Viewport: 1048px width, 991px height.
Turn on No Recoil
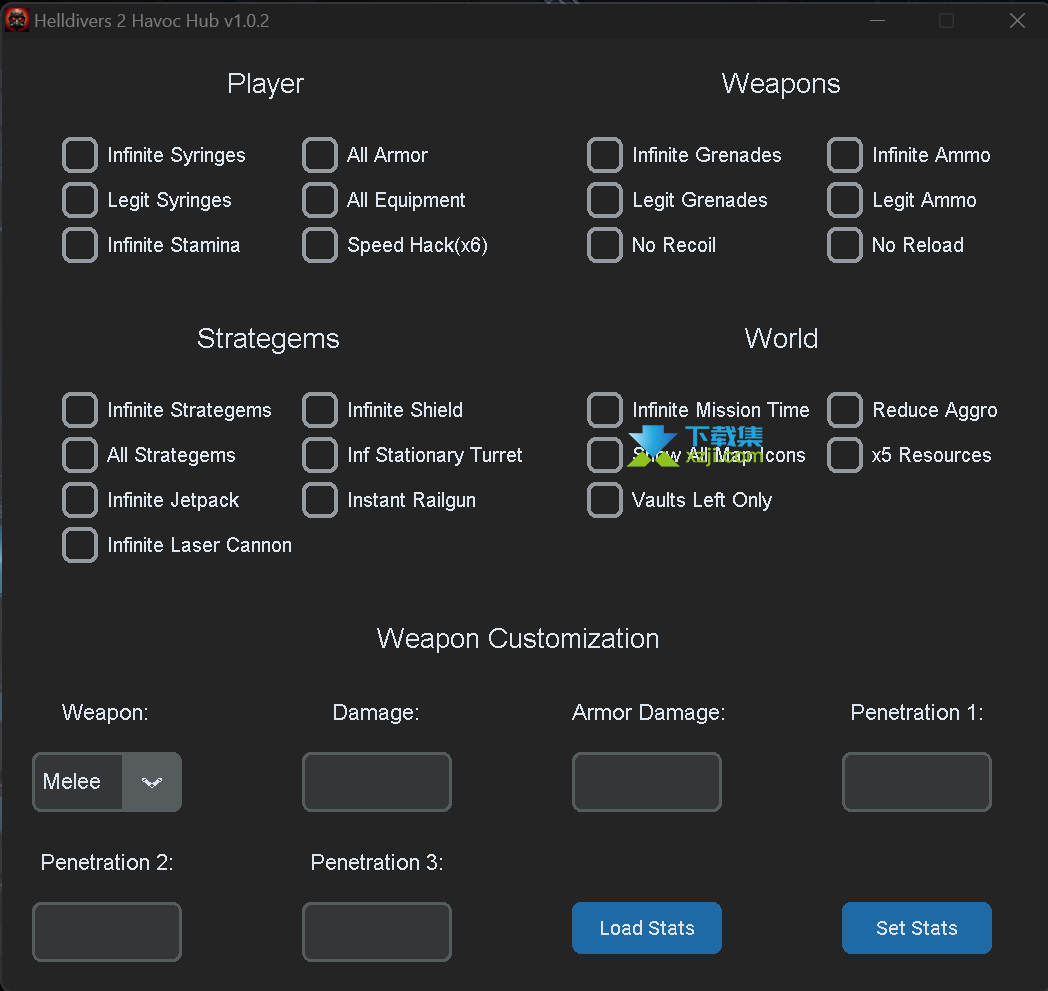tap(605, 245)
